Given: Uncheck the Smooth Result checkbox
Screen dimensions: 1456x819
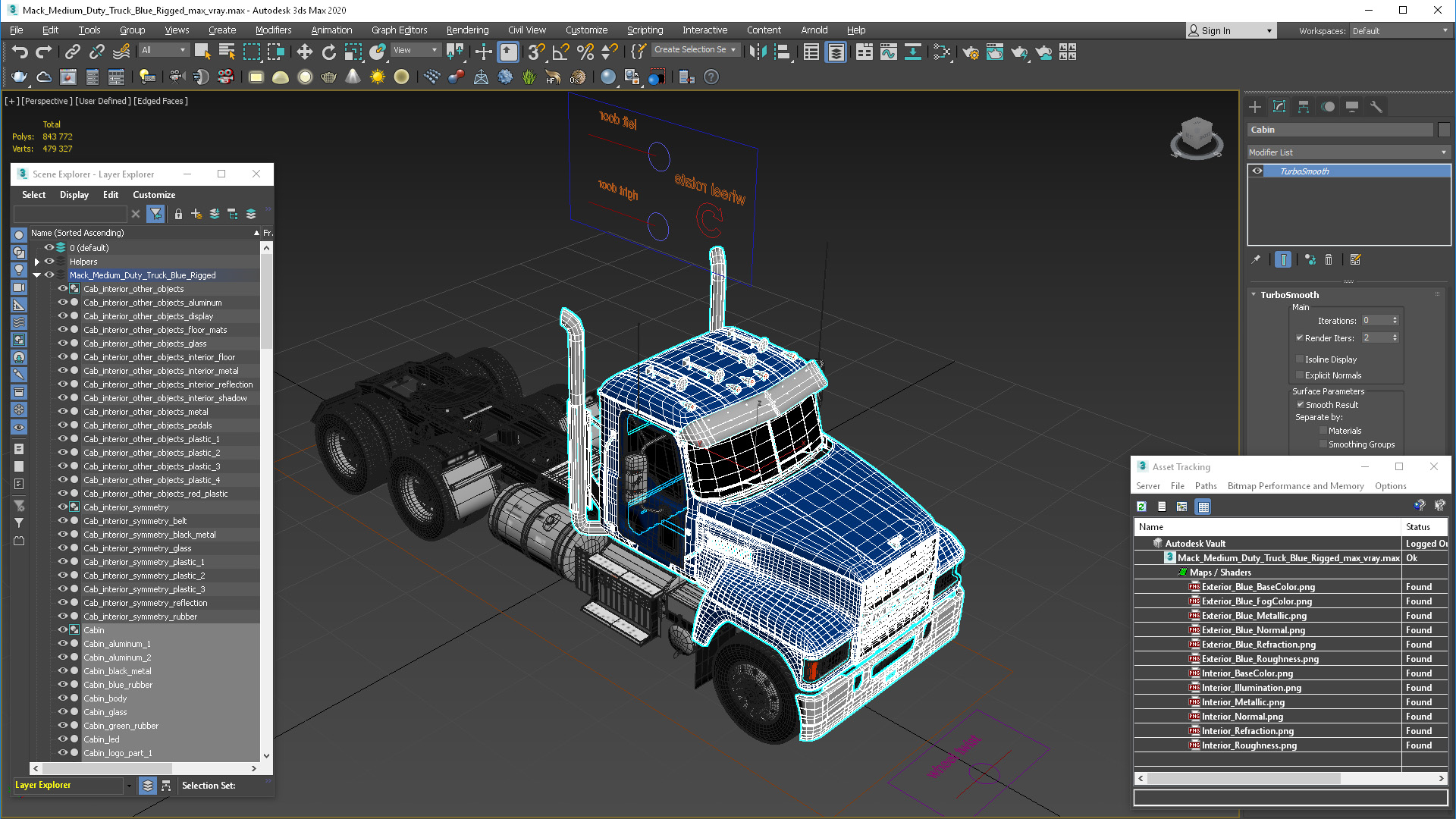Looking at the screenshot, I should click(x=1300, y=405).
